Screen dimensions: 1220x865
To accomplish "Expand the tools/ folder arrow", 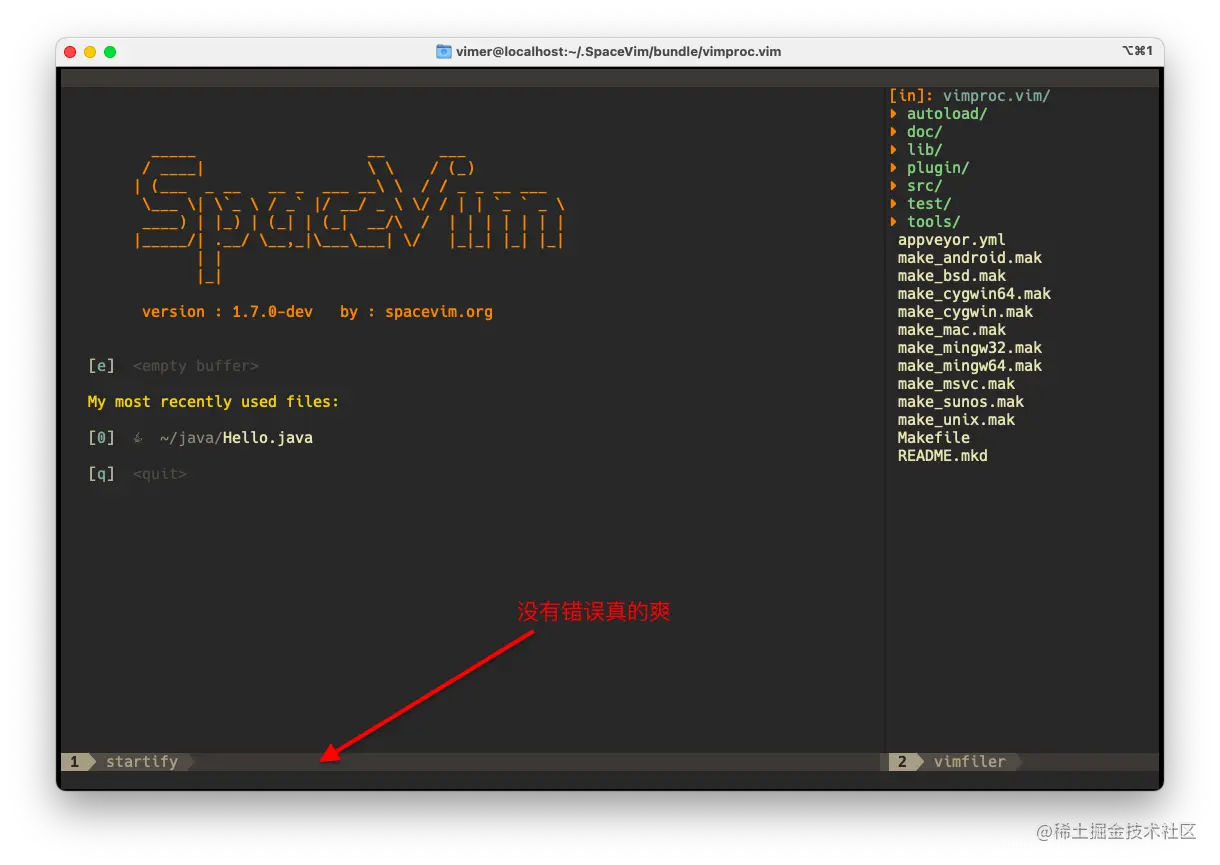I will 893,222.
